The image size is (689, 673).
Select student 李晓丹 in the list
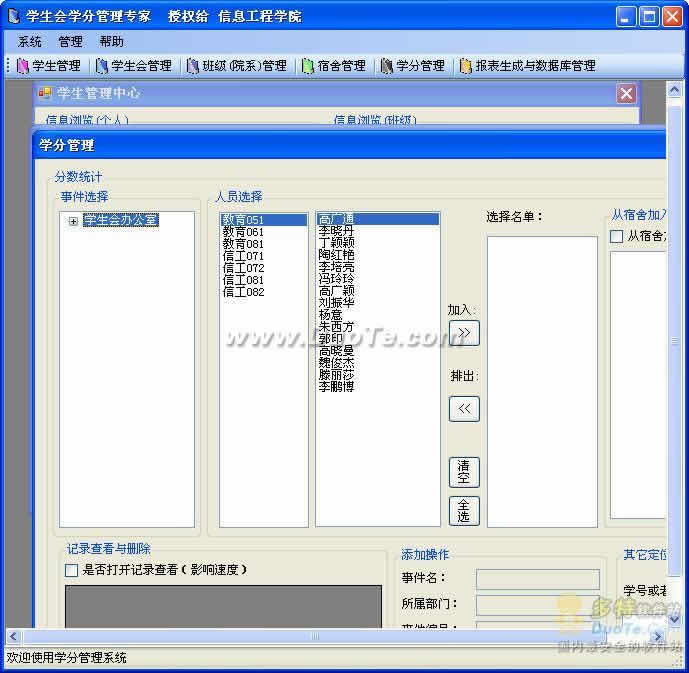pyautogui.click(x=336, y=231)
